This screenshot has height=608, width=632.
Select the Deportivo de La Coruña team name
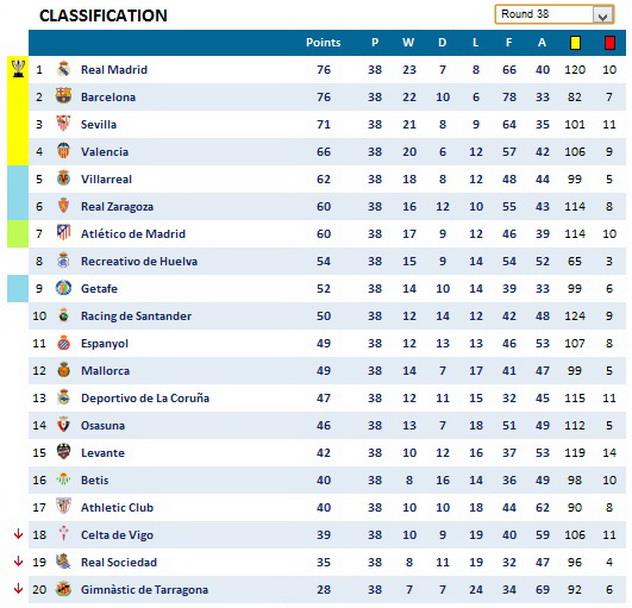(145, 398)
